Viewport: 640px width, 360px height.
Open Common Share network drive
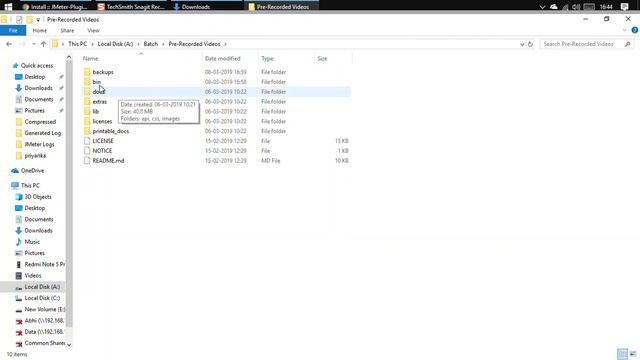tap(44, 343)
